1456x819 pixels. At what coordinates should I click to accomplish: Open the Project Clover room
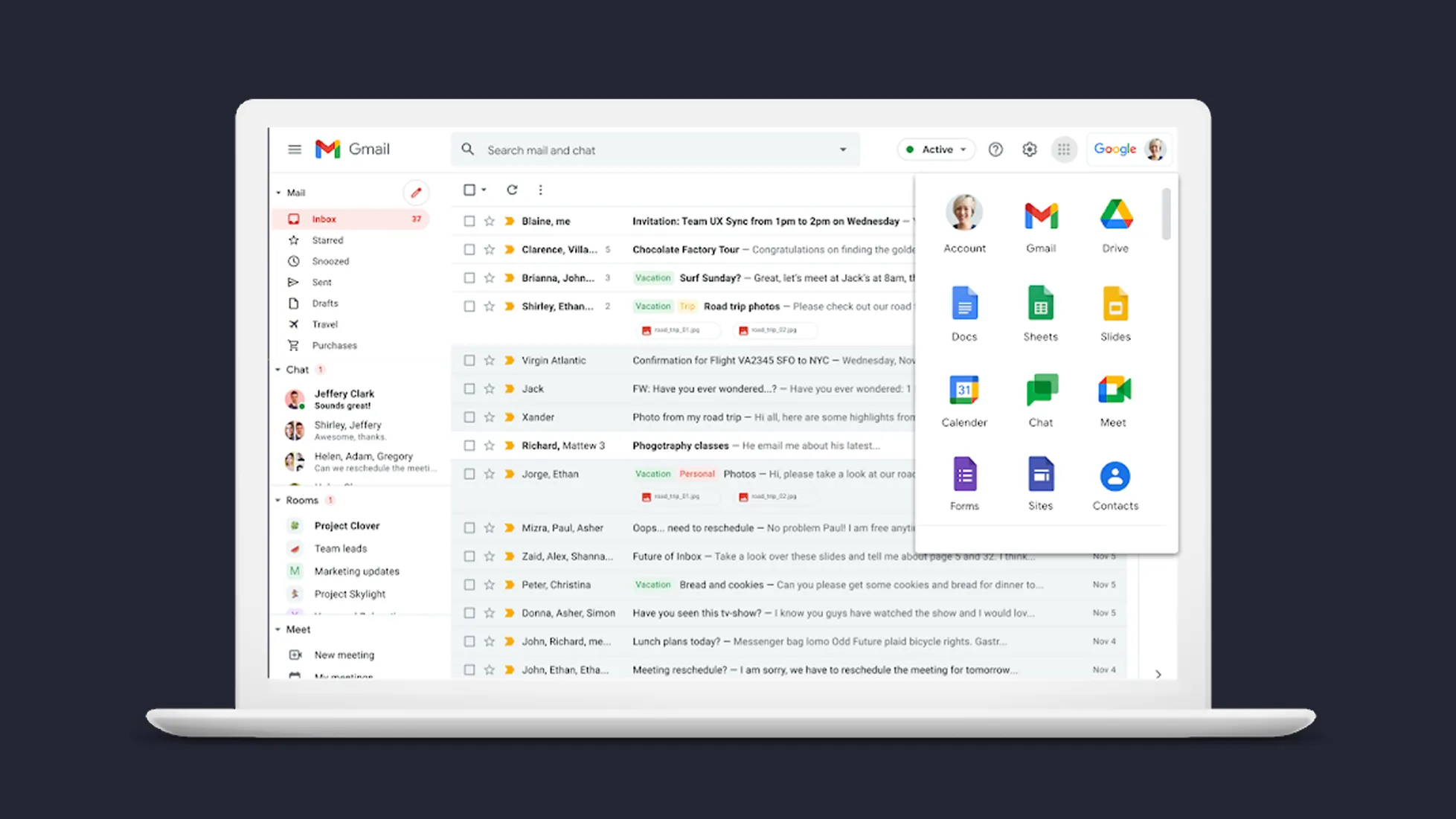point(347,525)
